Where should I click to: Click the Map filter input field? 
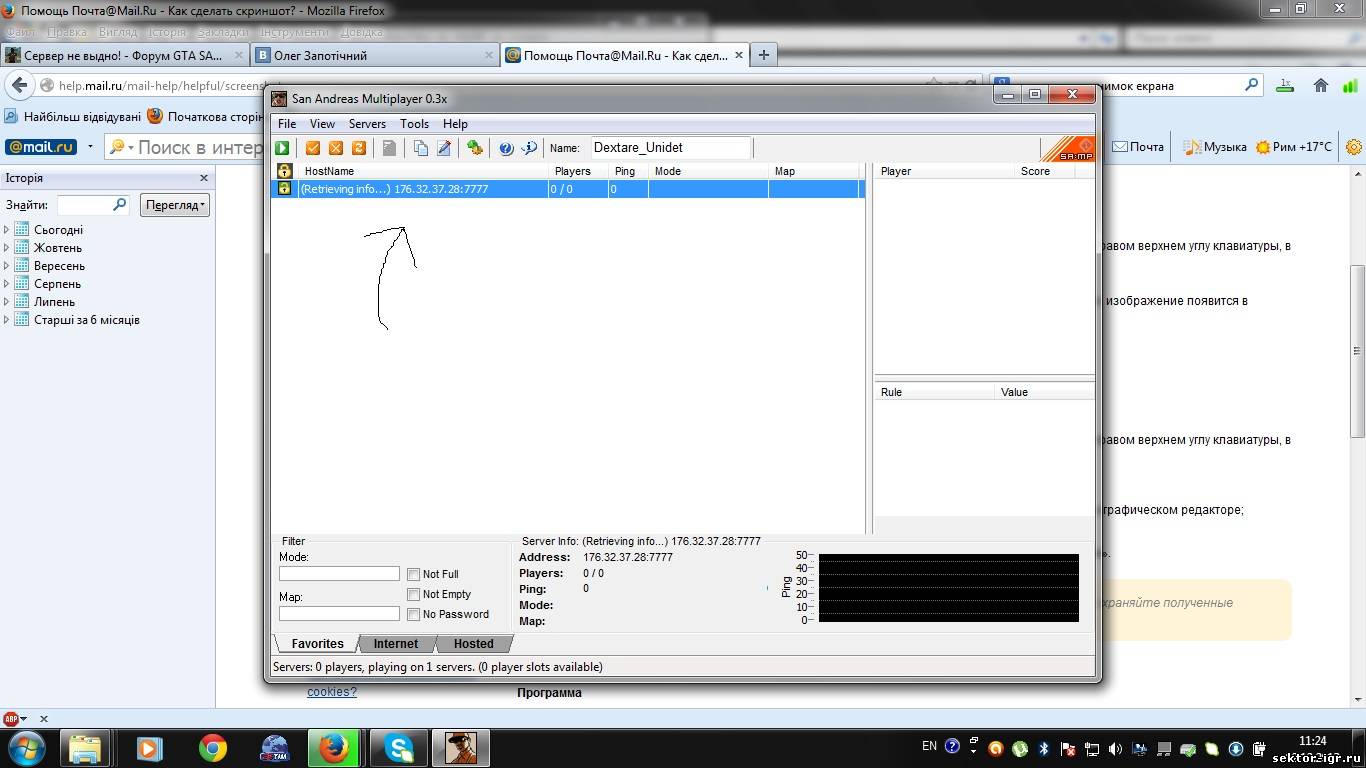[x=339, y=614]
